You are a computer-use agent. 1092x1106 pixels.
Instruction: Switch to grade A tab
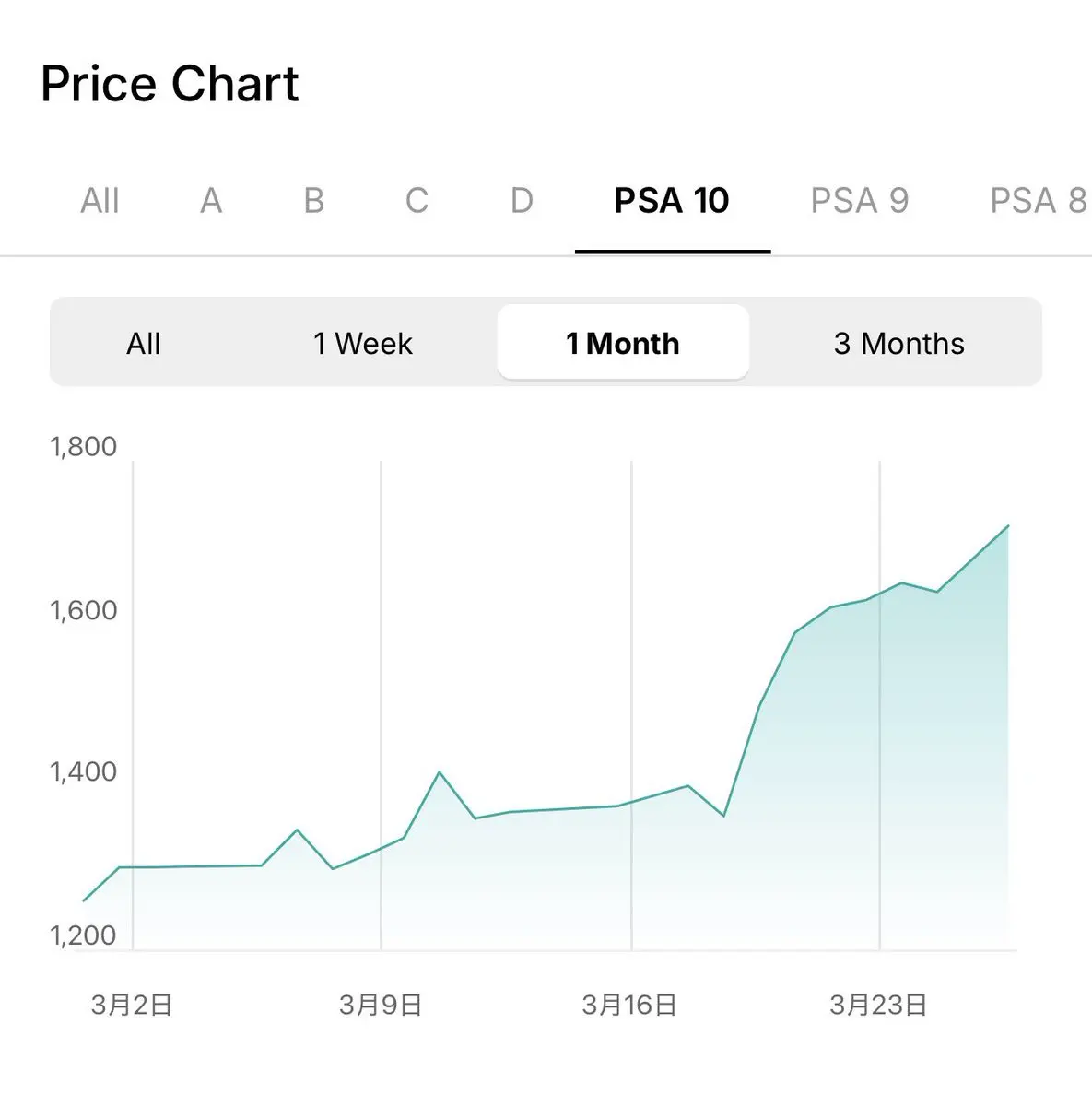point(211,200)
